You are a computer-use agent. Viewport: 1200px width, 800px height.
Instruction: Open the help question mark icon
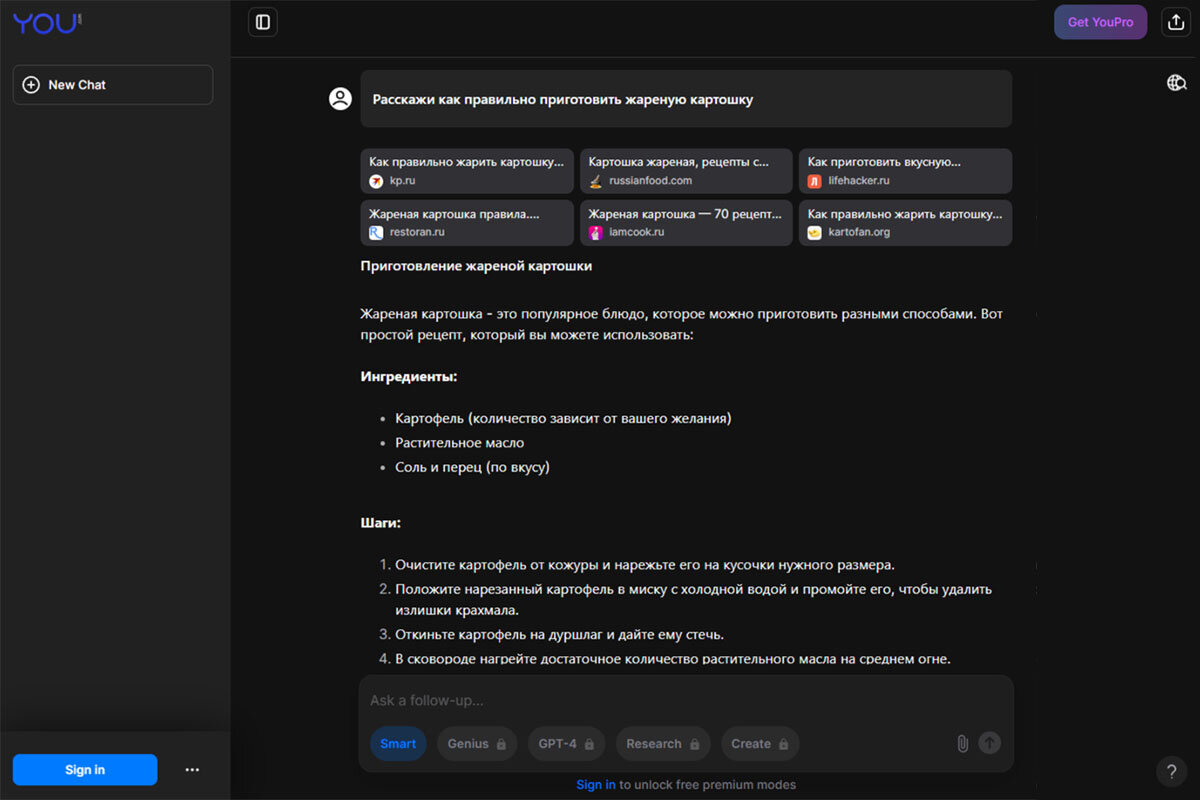1171,771
